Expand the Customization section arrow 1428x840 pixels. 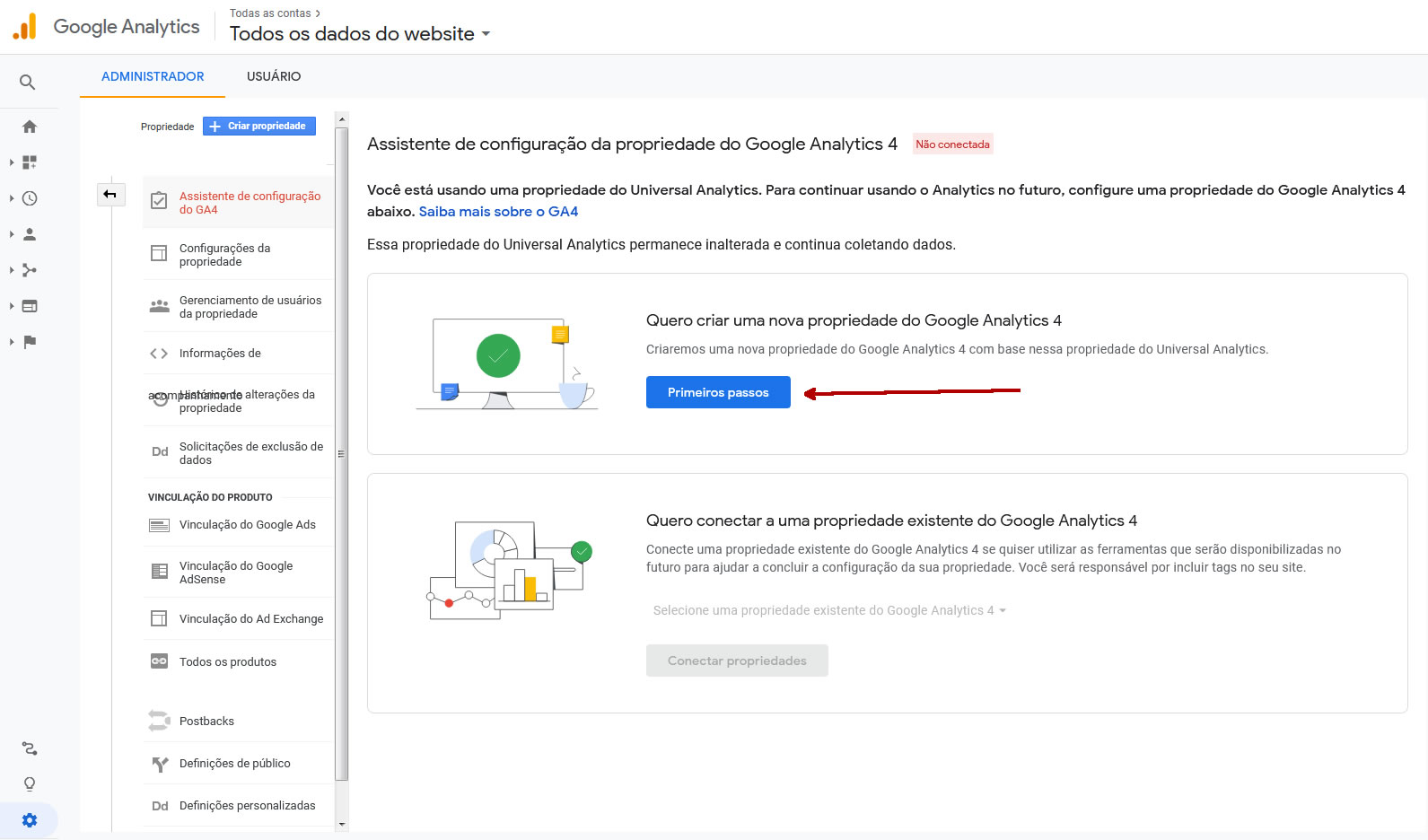(x=11, y=162)
